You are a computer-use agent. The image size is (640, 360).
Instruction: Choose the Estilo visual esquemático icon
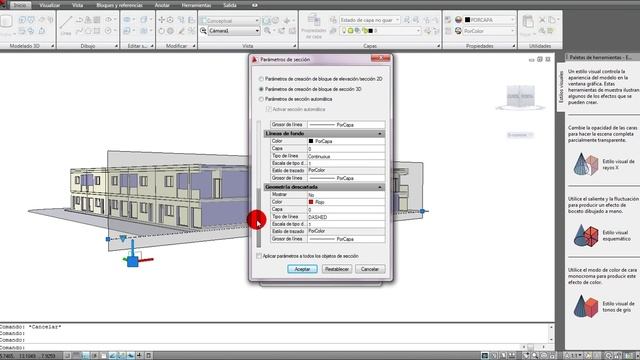(585, 235)
